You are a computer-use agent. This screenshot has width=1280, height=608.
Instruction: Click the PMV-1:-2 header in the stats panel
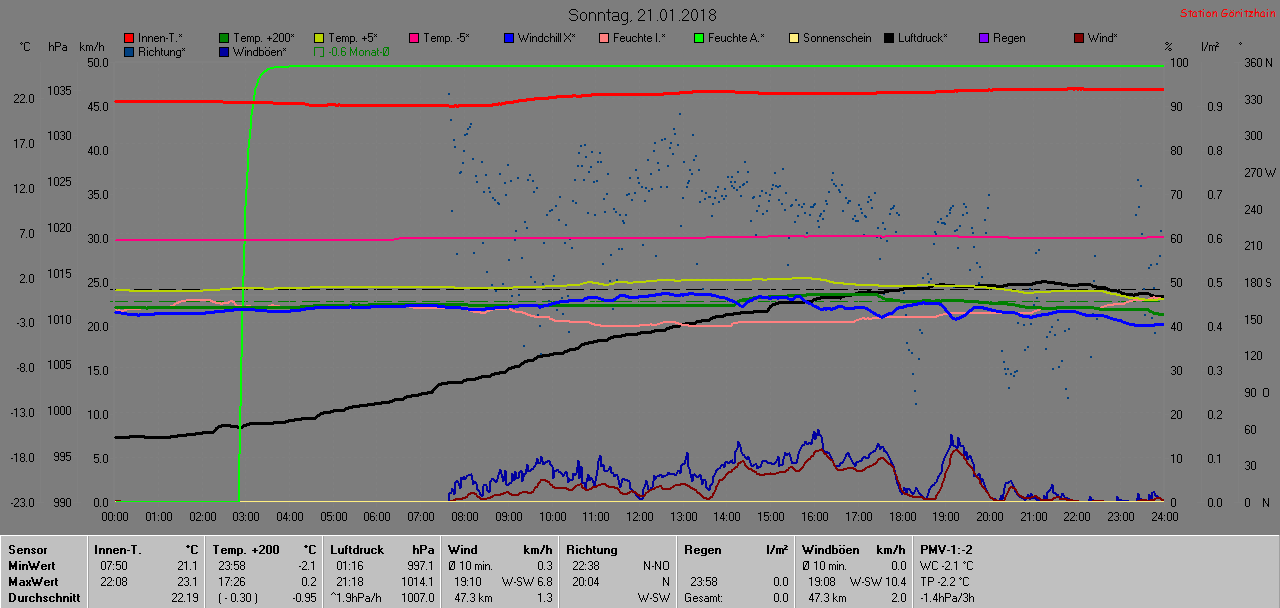945,549
